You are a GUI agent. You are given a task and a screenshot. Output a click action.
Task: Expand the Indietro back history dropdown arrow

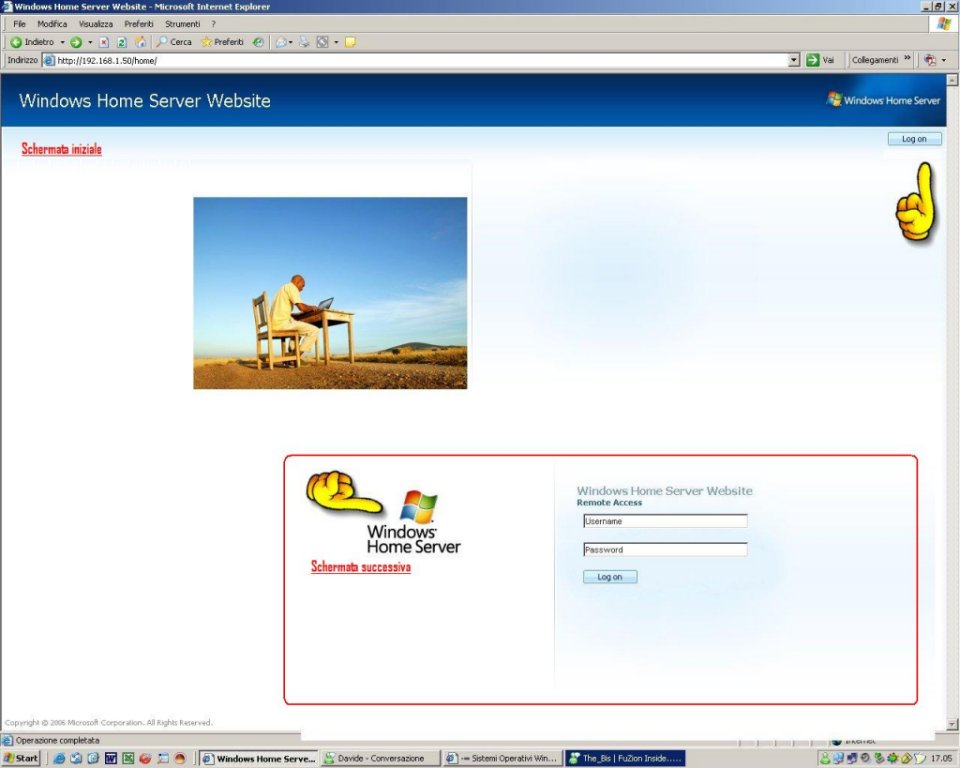pos(62,42)
